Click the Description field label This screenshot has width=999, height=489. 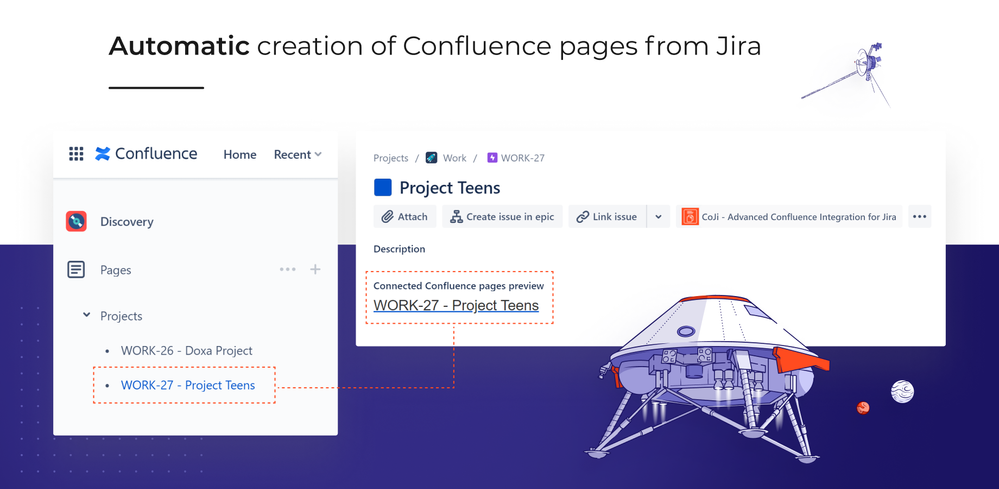(x=399, y=249)
